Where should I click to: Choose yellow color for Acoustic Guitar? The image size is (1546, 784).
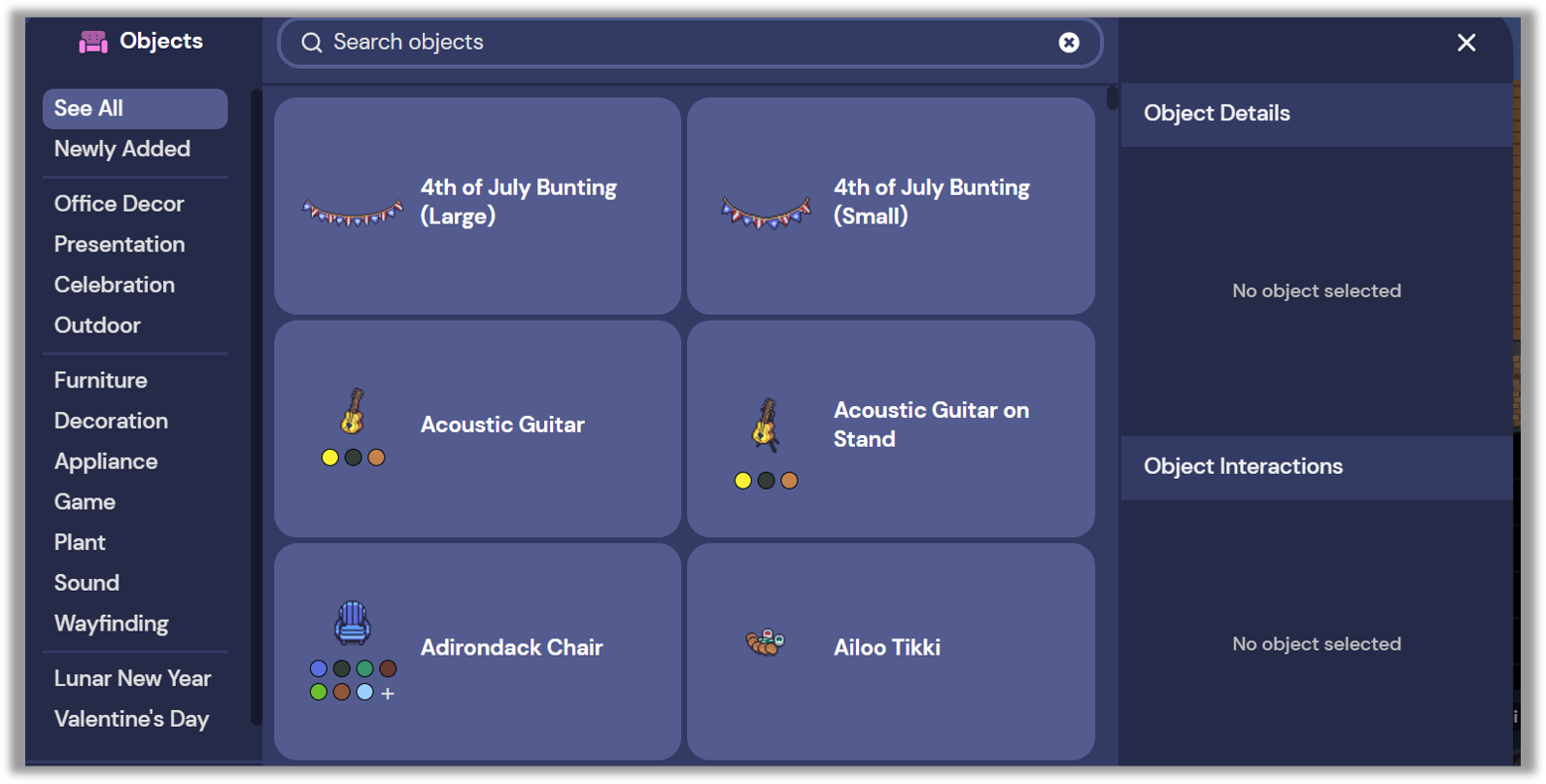point(330,458)
